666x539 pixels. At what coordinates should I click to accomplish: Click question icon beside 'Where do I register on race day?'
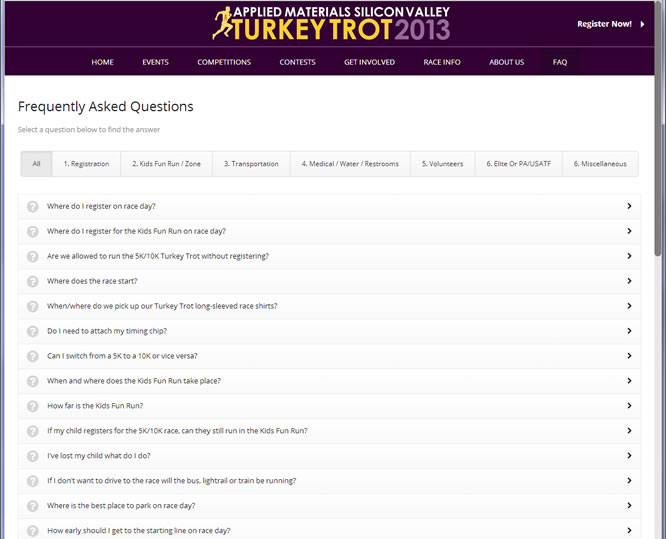pyautogui.click(x=32, y=206)
